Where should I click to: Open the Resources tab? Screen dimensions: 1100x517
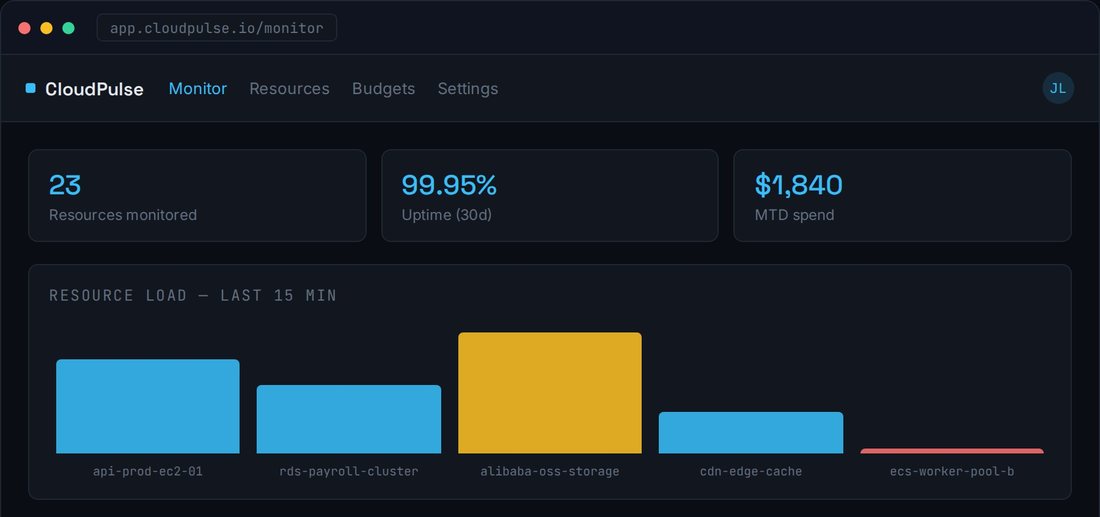tap(289, 88)
